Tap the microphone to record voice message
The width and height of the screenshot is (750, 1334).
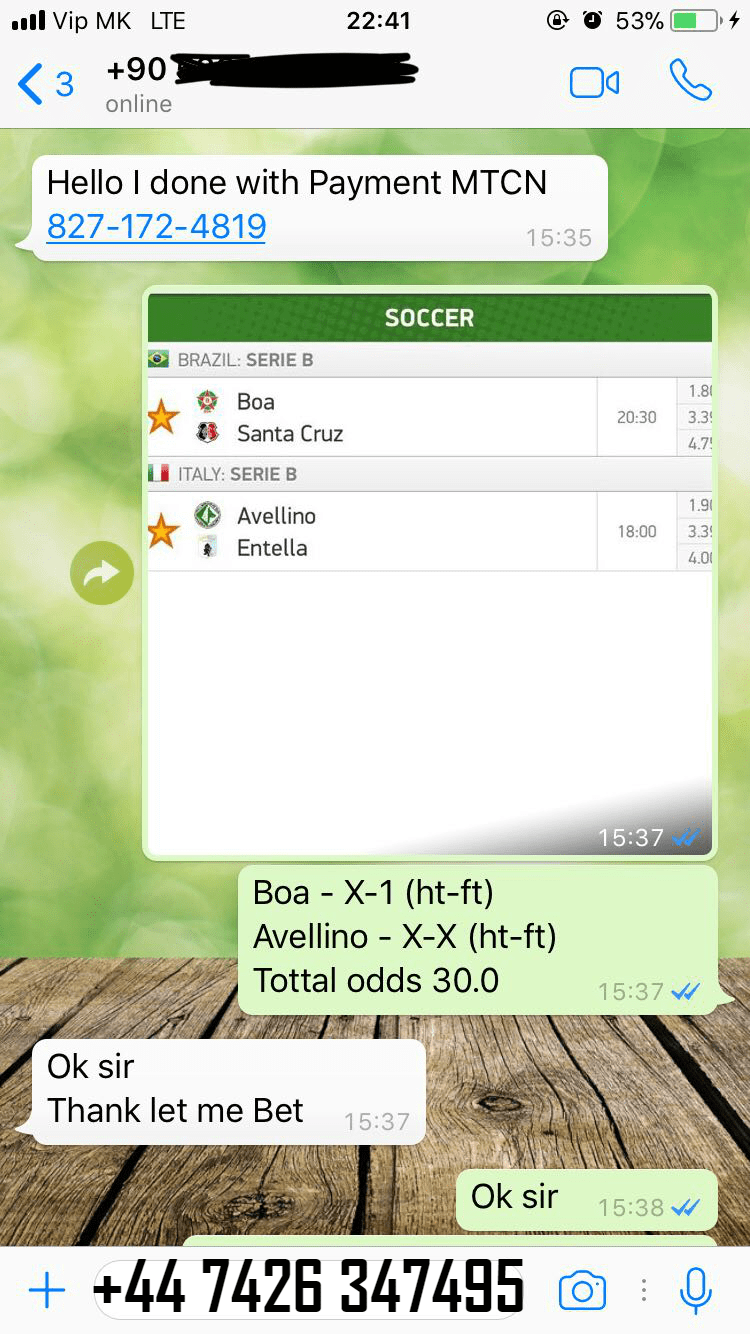(695, 1290)
